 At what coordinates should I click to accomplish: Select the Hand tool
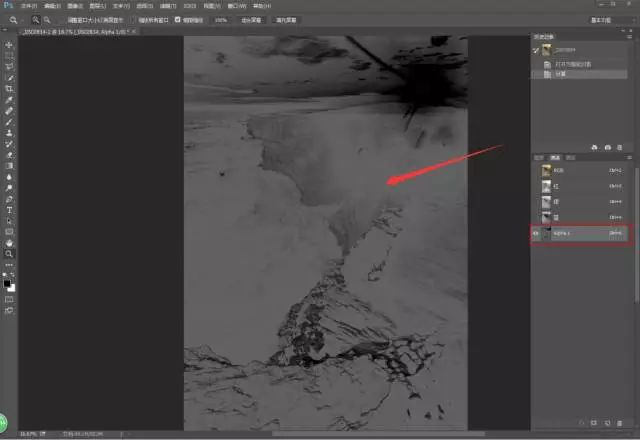click(x=9, y=243)
